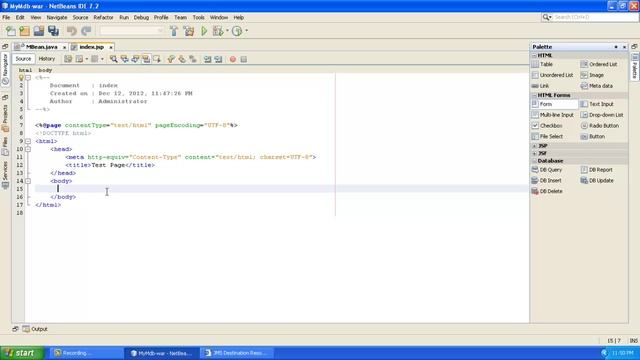Click the Windows start button

[22, 353]
